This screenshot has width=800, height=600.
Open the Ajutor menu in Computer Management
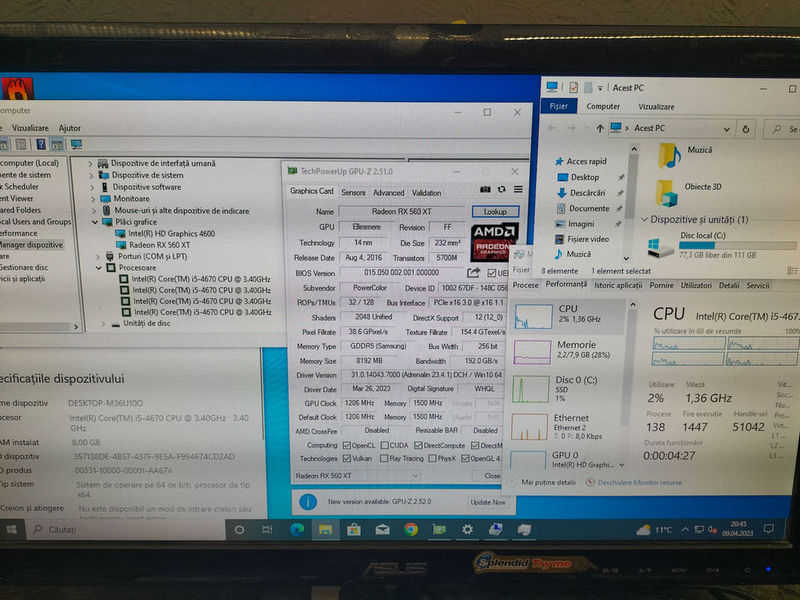pyautogui.click(x=69, y=128)
